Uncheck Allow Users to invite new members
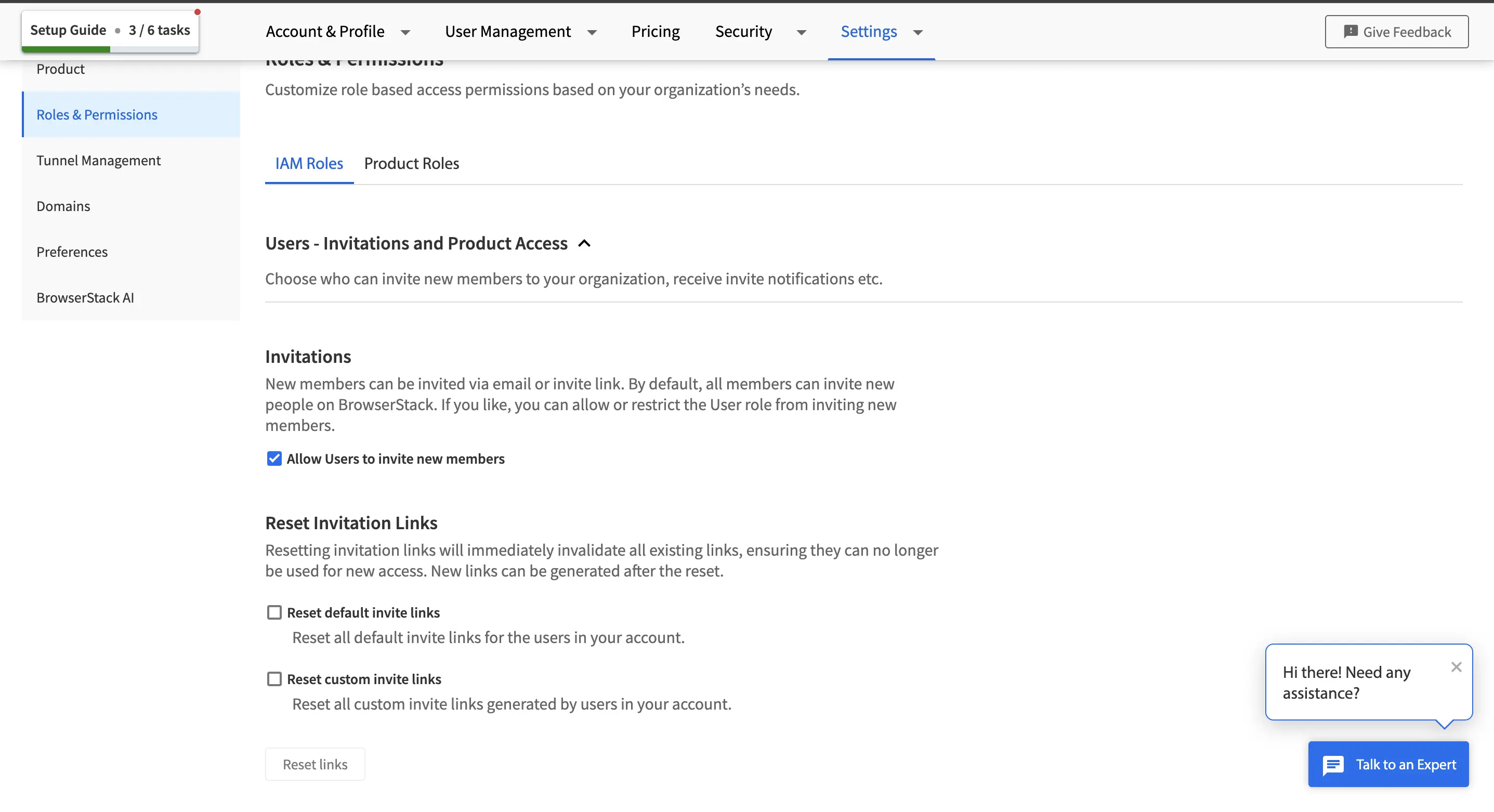Screen dimensions: 1494x812 pos(274,458)
